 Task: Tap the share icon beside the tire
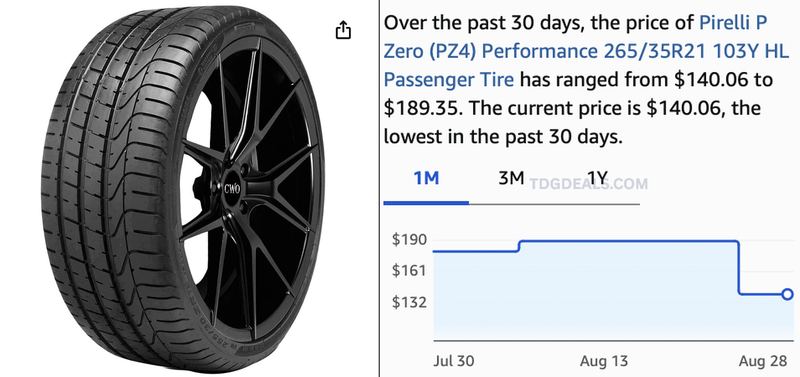(x=343, y=30)
